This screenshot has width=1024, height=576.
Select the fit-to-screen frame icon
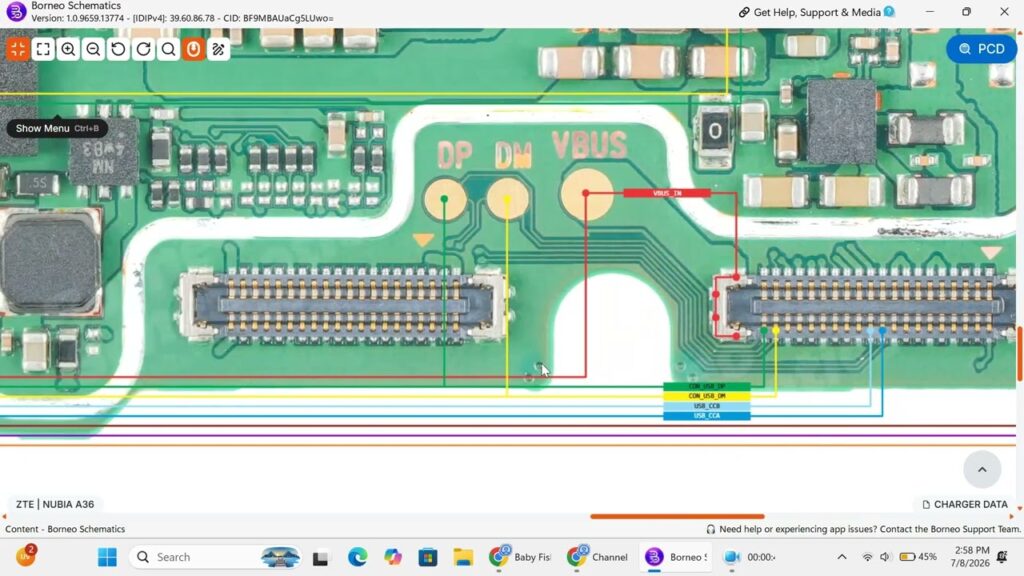coord(43,49)
